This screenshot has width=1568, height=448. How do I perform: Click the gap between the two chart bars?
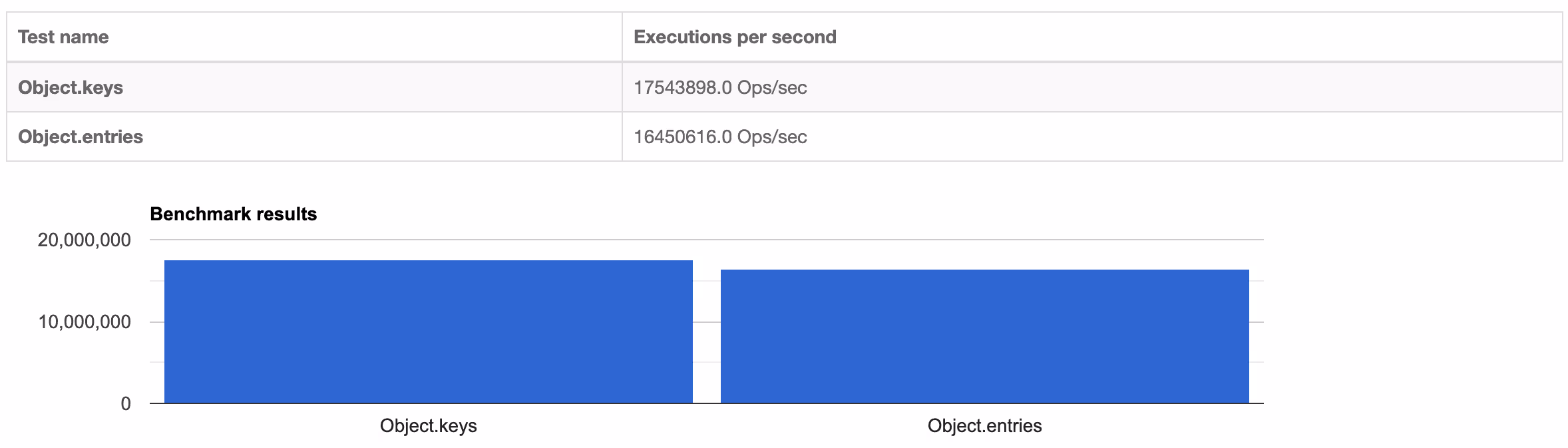click(707, 333)
